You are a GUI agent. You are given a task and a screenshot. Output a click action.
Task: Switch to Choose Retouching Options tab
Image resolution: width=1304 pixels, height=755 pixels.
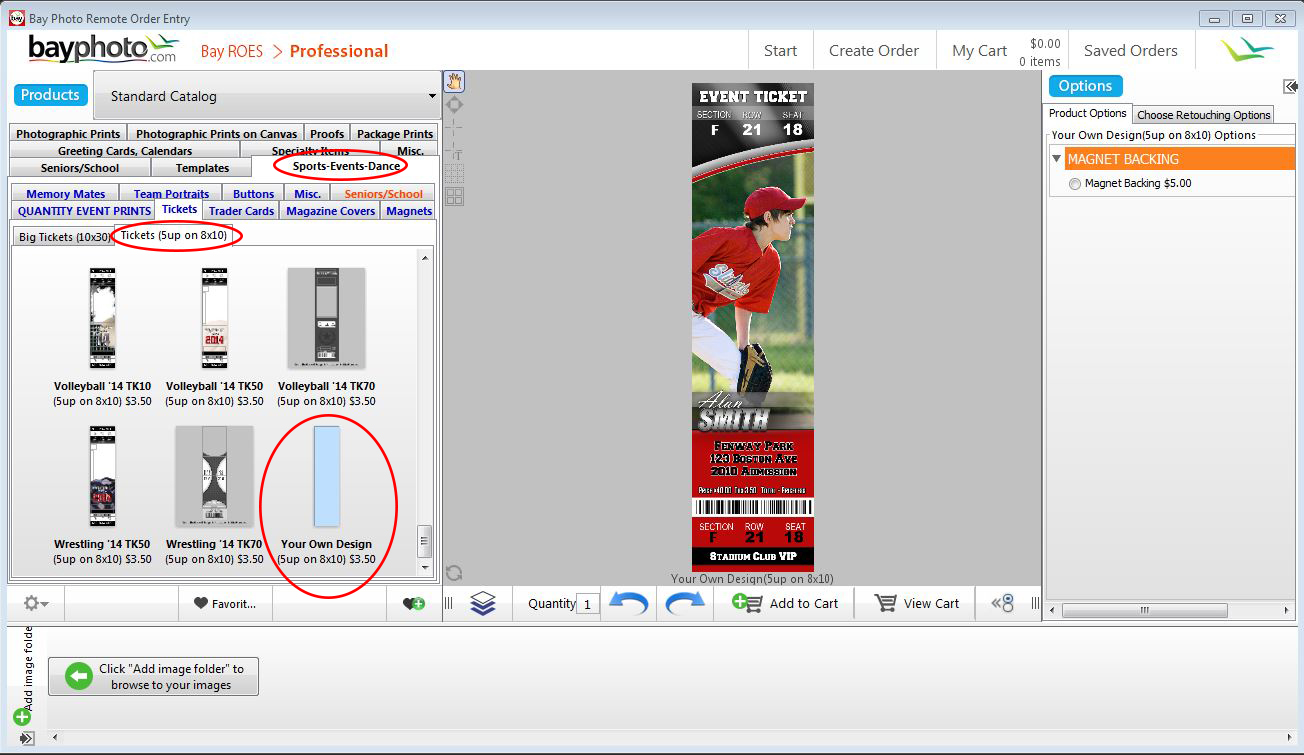[x=1203, y=115]
